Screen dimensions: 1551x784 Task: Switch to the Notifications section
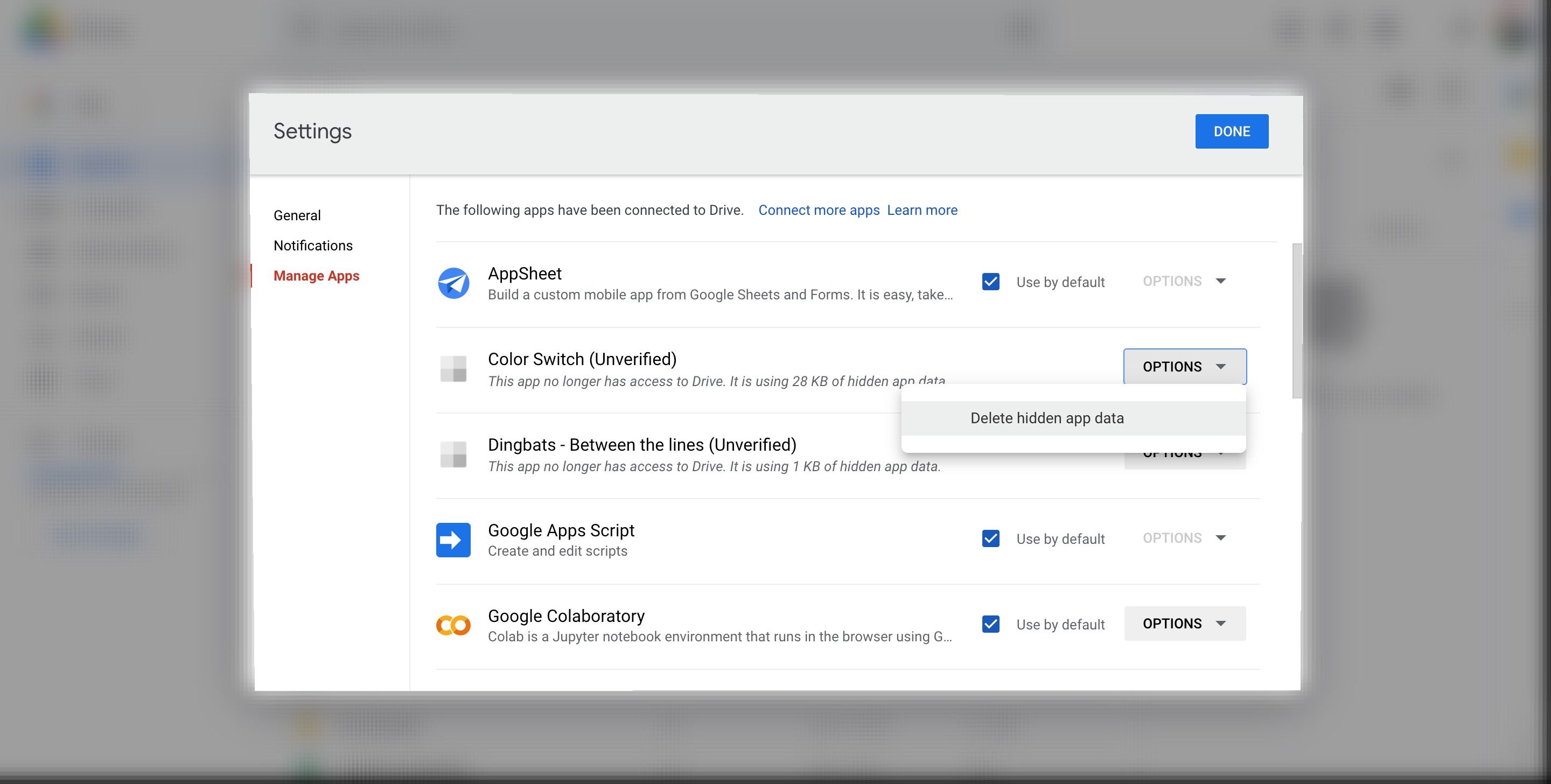pyautogui.click(x=313, y=245)
